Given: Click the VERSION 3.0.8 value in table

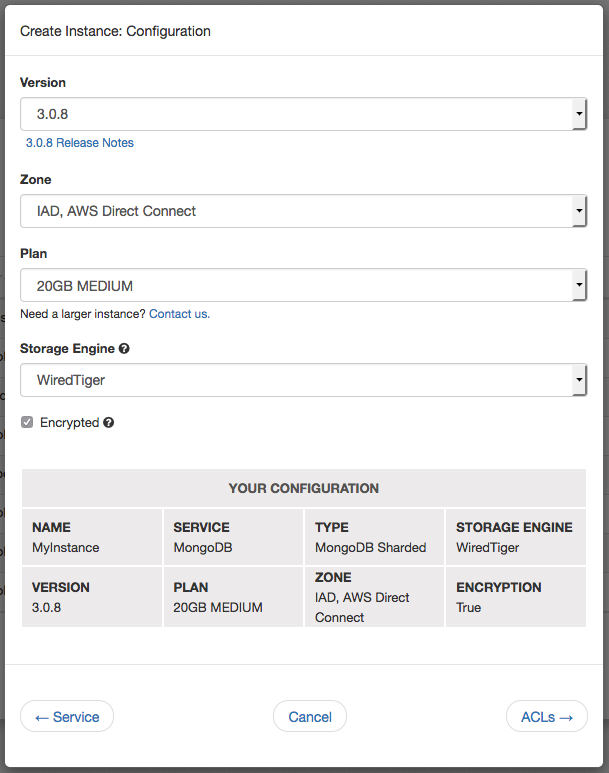Looking at the screenshot, I should [46, 607].
